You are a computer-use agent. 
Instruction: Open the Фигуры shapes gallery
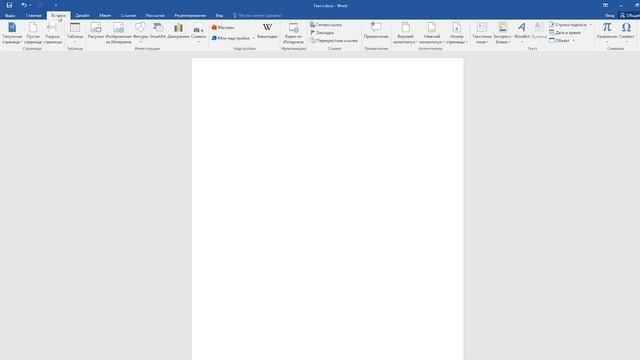coord(140,33)
